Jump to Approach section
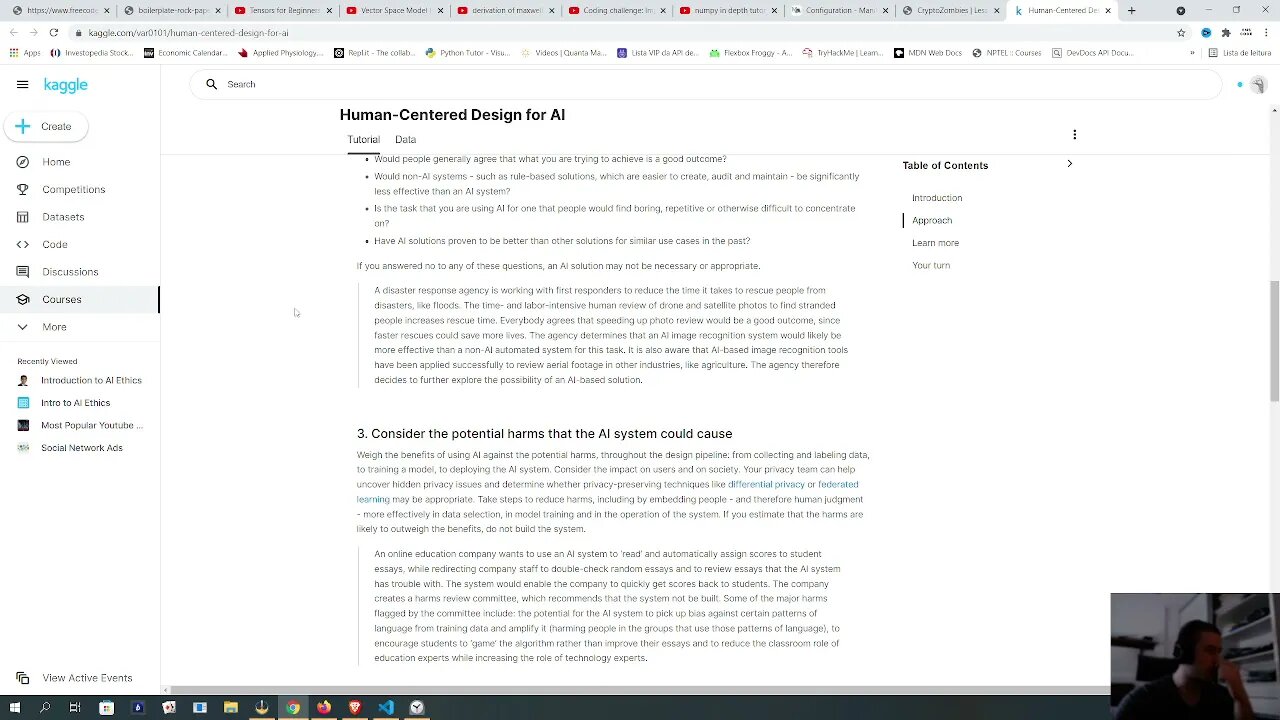 tap(931, 220)
